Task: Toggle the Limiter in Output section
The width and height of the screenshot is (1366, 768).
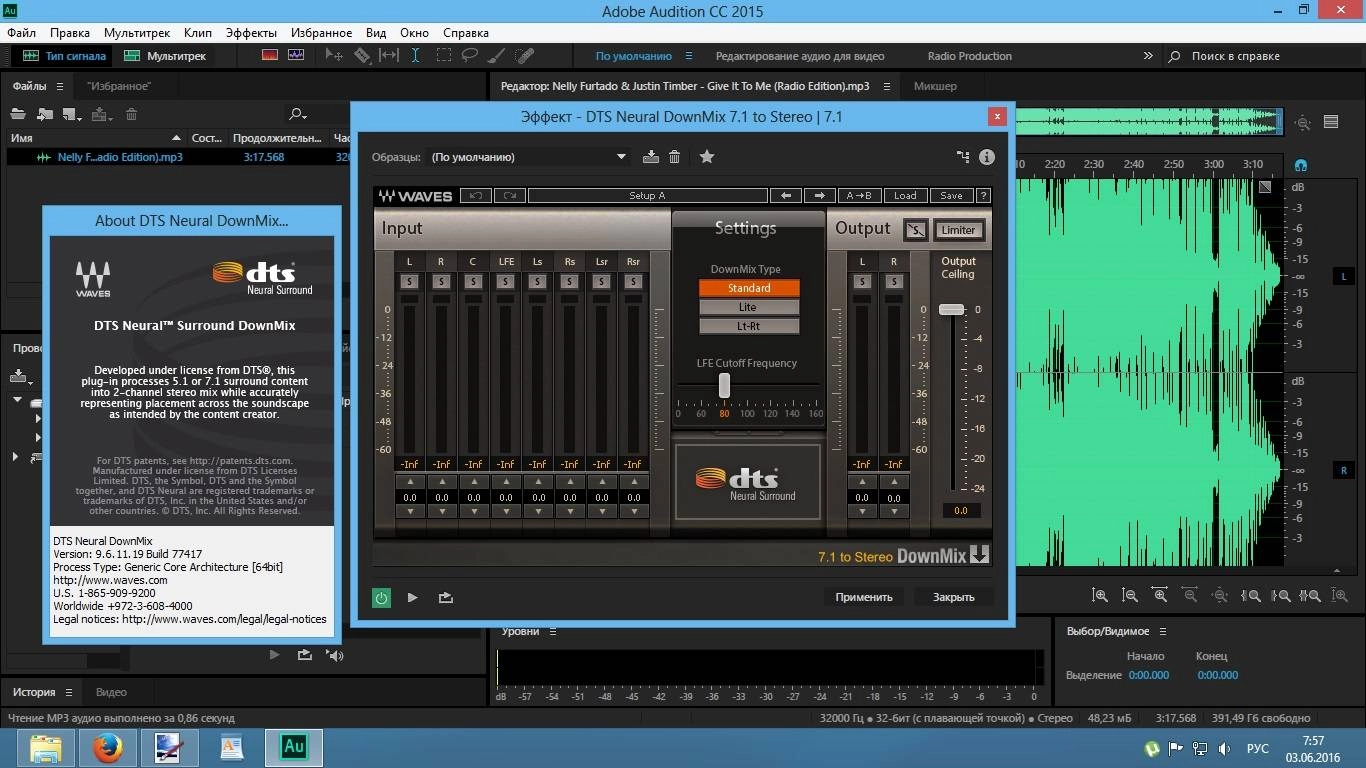Action: click(958, 230)
